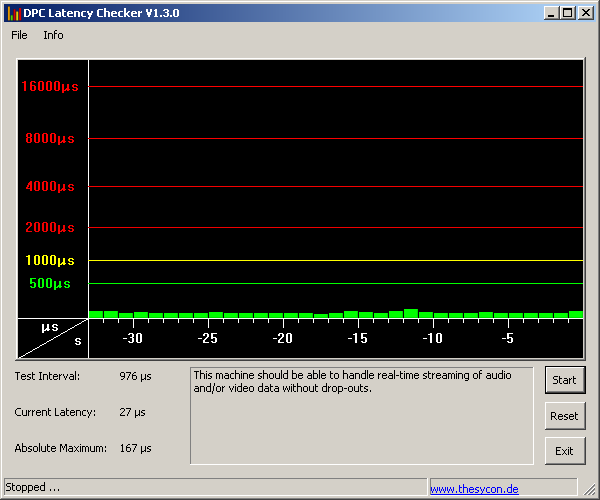Click the red 16000µs scale label
Screen dimensions: 600x500
[49, 87]
